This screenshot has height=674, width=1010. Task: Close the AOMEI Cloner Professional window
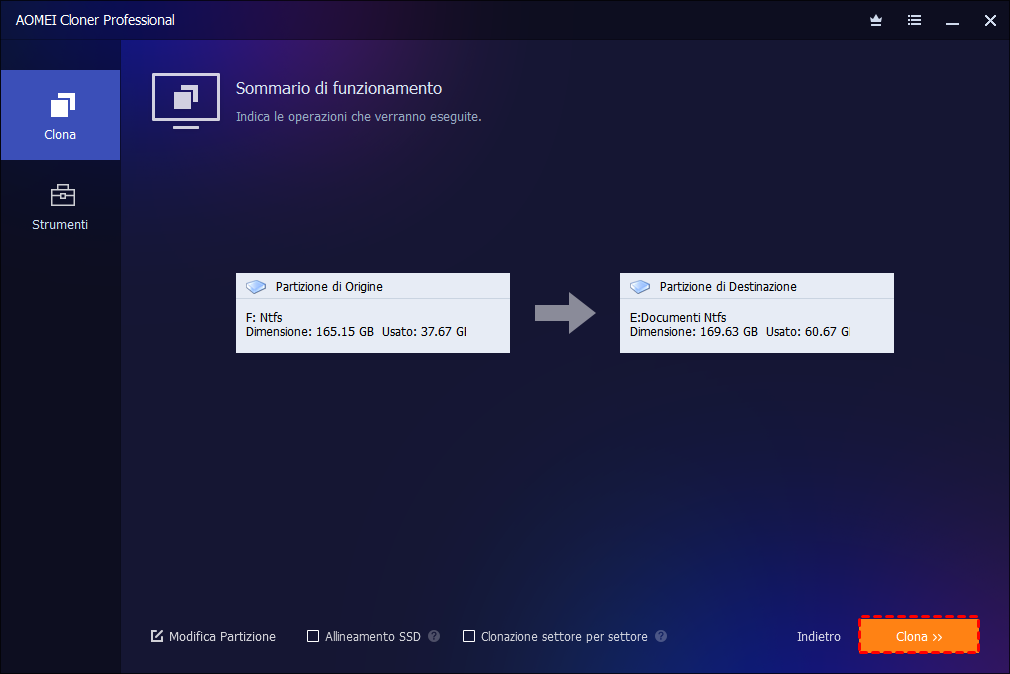click(990, 20)
